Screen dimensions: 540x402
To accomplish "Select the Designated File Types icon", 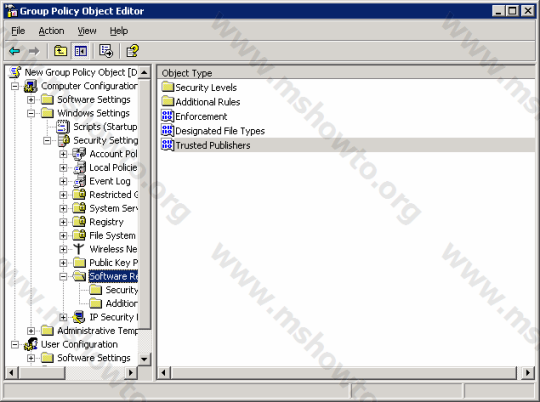I will 167,131.
